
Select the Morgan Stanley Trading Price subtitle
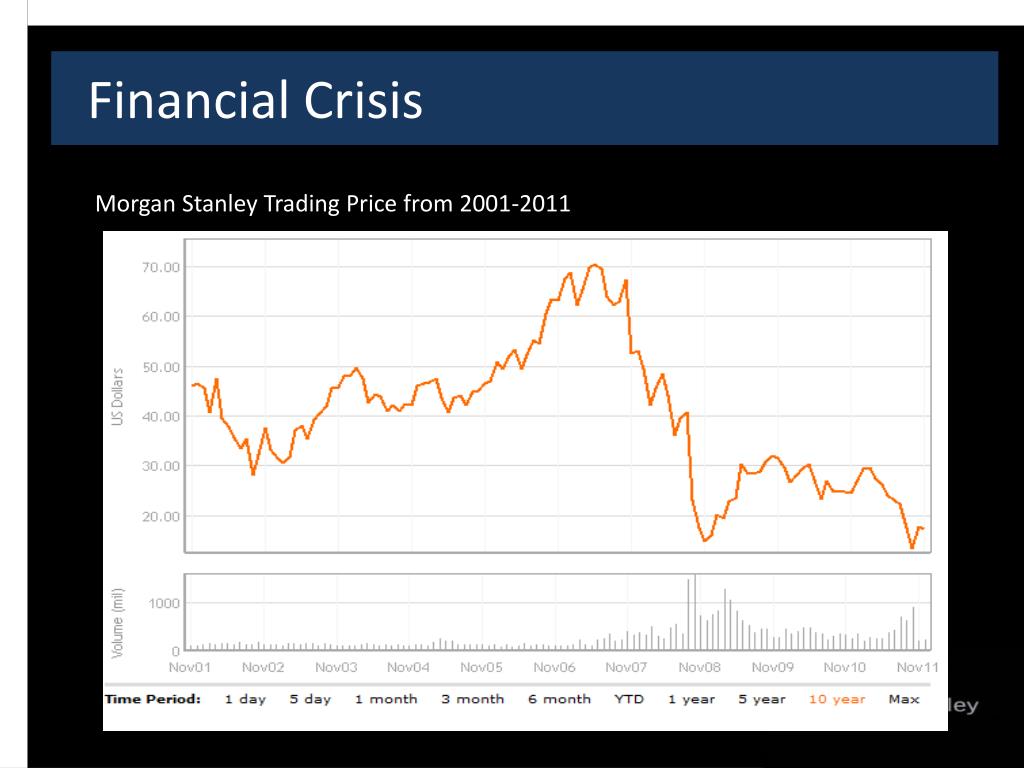[x=332, y=204]
